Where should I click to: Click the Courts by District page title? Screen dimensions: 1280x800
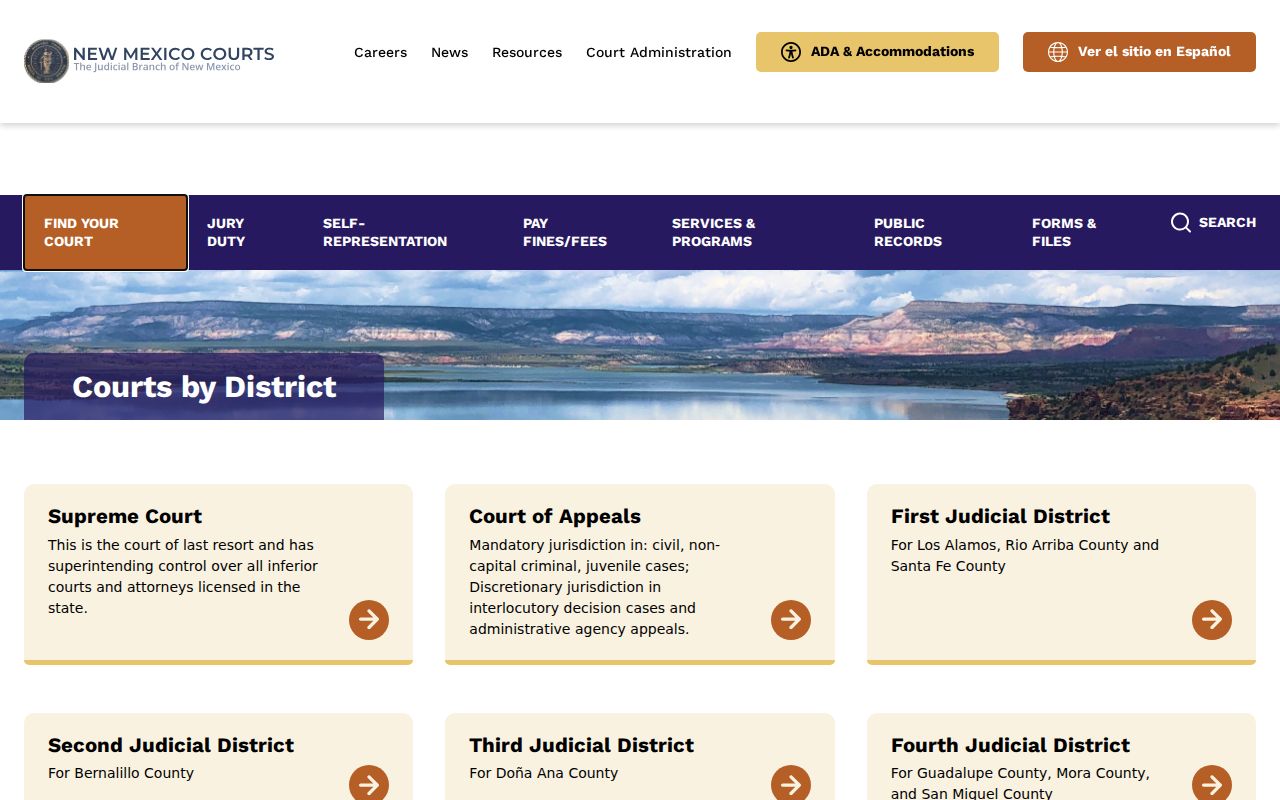click(x=204, y=387)
